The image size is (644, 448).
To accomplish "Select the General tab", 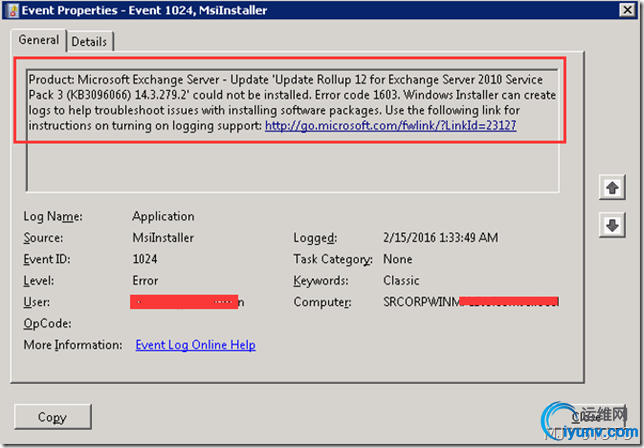I will (39, 40).
